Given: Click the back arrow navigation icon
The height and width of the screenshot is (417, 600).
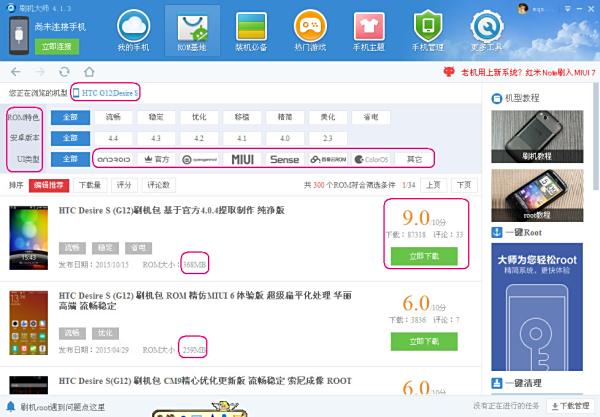Looking at the screenshot, I should coord(16,72).
